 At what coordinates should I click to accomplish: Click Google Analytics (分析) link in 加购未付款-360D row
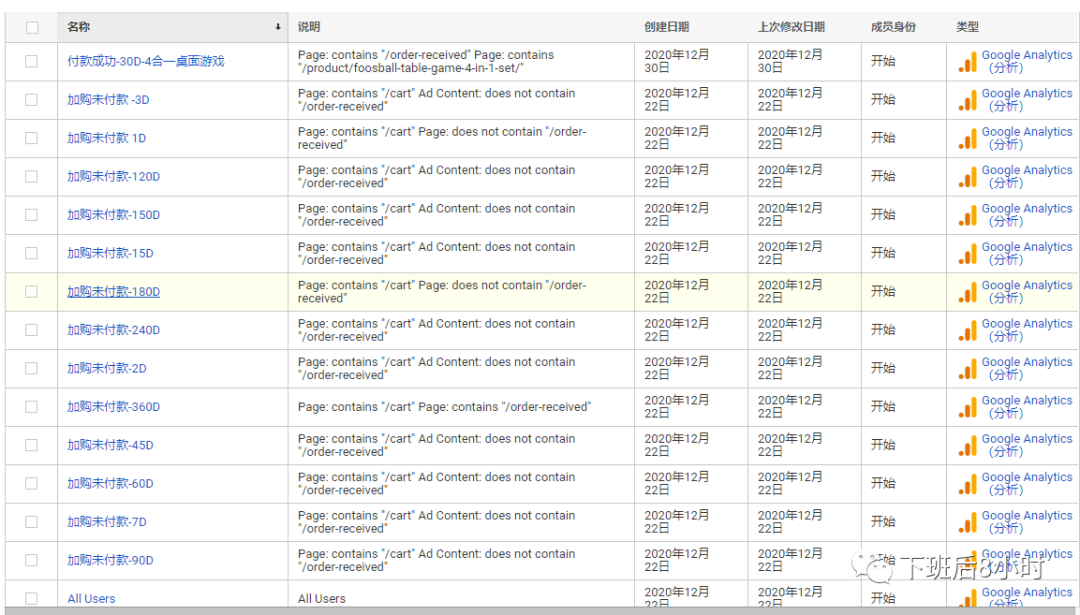click(x=1027, y=407)
